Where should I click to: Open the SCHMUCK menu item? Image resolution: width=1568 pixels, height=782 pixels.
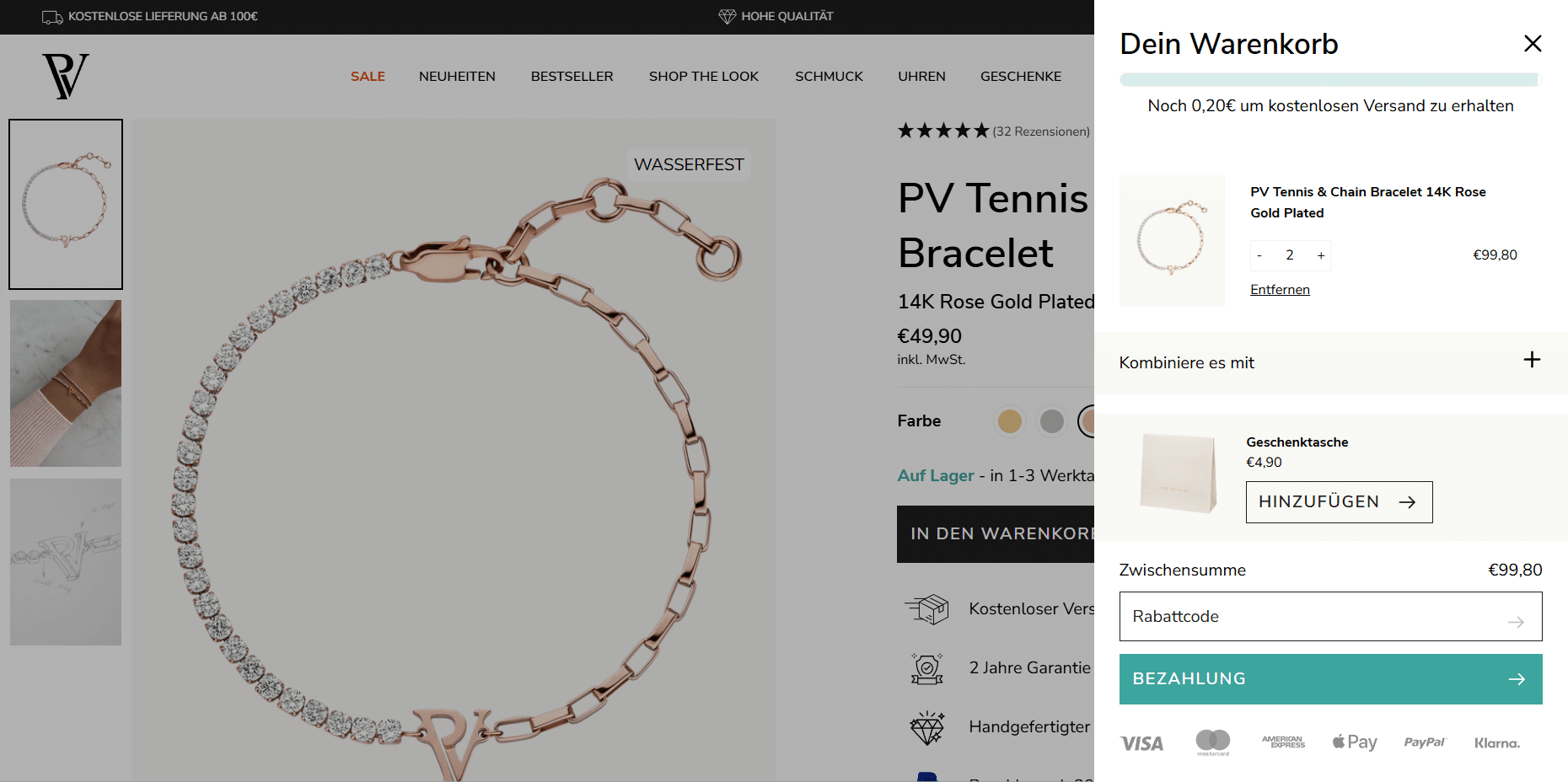(829, 76)
